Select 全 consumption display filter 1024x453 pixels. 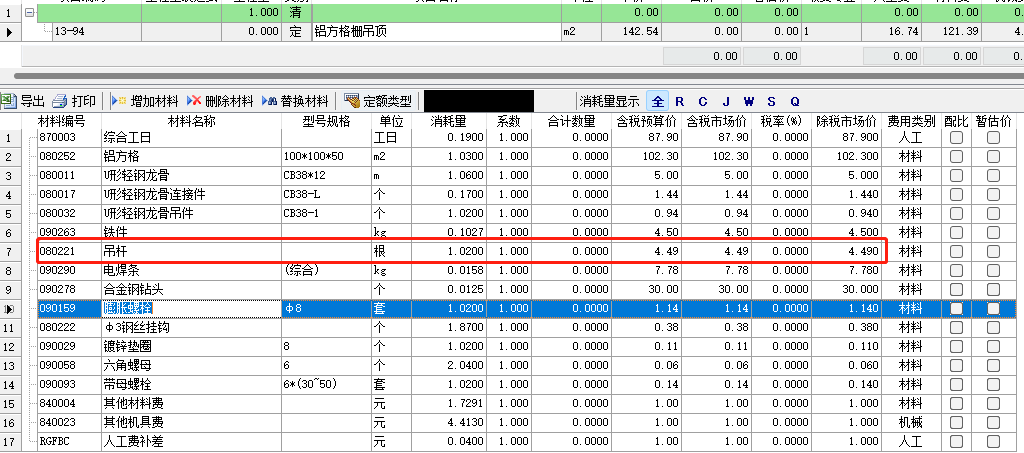[x=658, y=101]
